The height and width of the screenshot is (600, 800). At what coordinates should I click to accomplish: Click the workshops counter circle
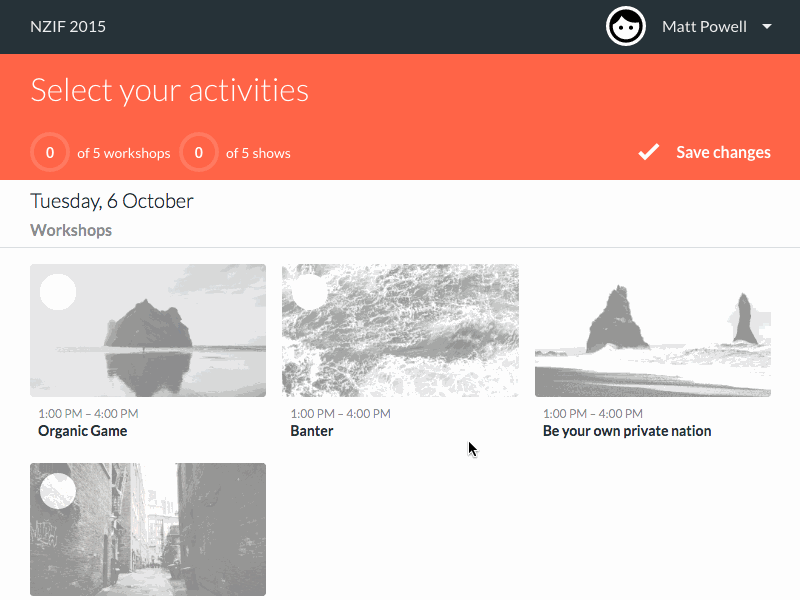coord(49,153)
